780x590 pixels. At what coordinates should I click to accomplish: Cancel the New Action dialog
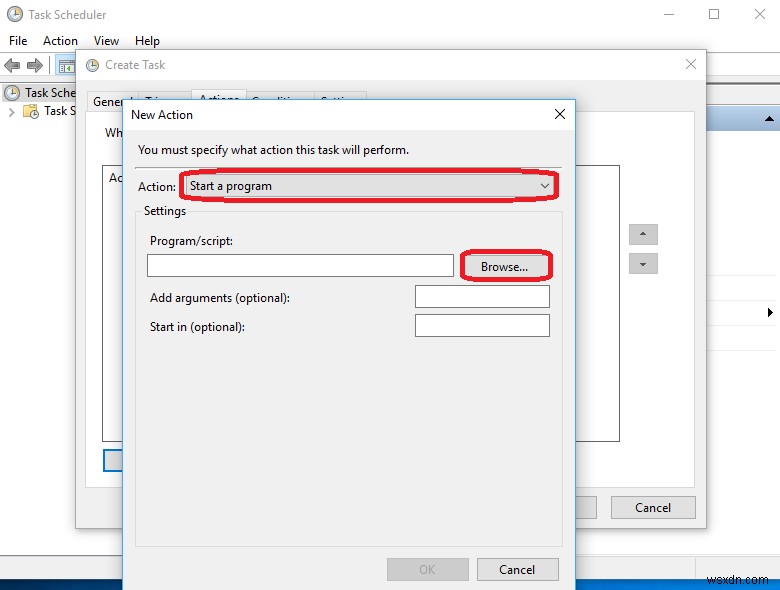coord(517,569)
